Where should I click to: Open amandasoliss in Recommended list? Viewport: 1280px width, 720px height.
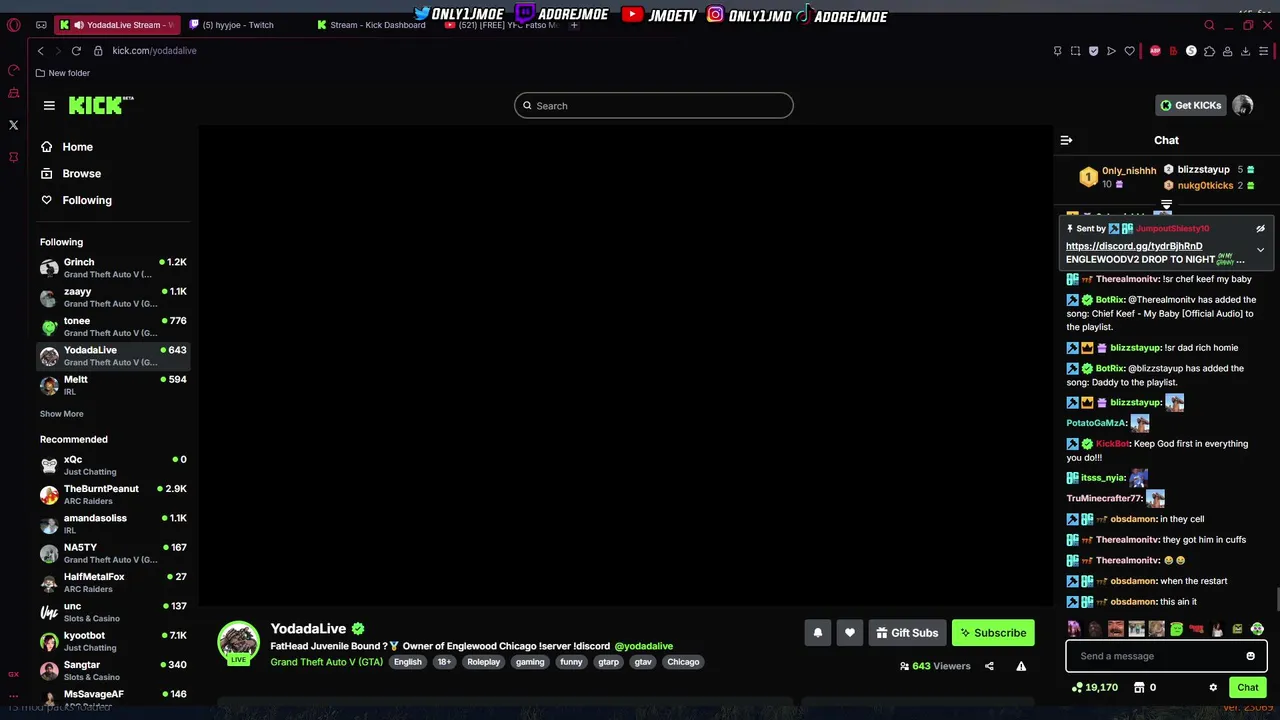pos(113,524)
